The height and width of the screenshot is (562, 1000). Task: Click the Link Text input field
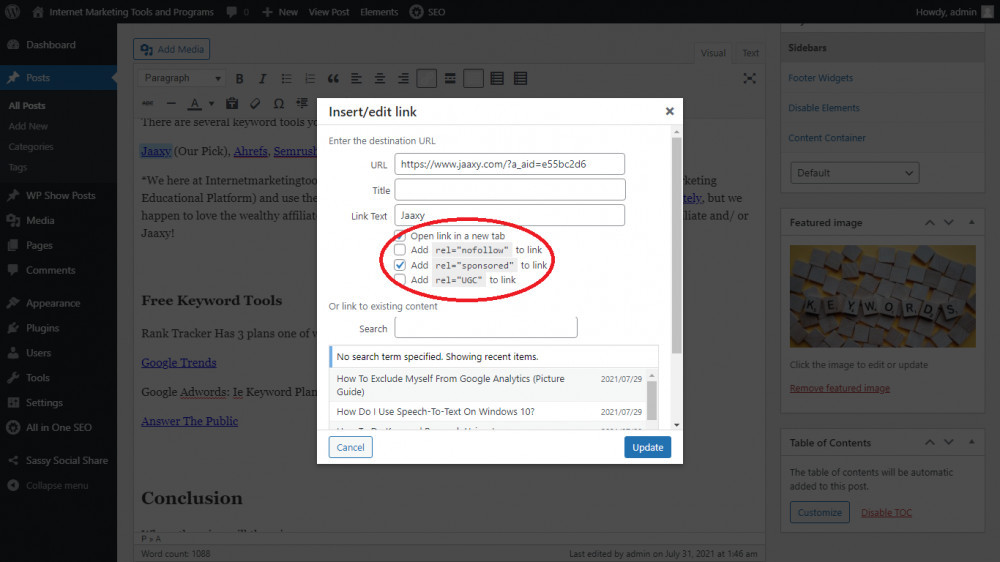coord(510,216)
